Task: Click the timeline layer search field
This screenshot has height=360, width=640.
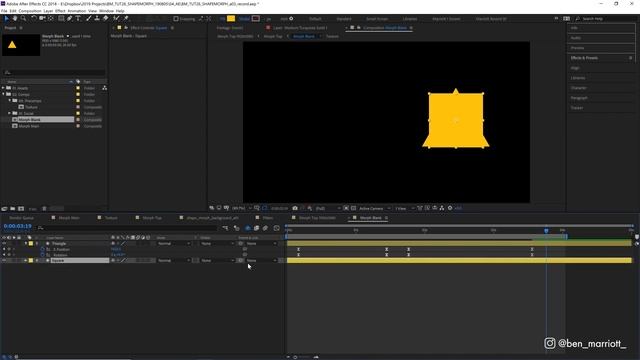Action: pyautogui.click(x=127, y=228)
